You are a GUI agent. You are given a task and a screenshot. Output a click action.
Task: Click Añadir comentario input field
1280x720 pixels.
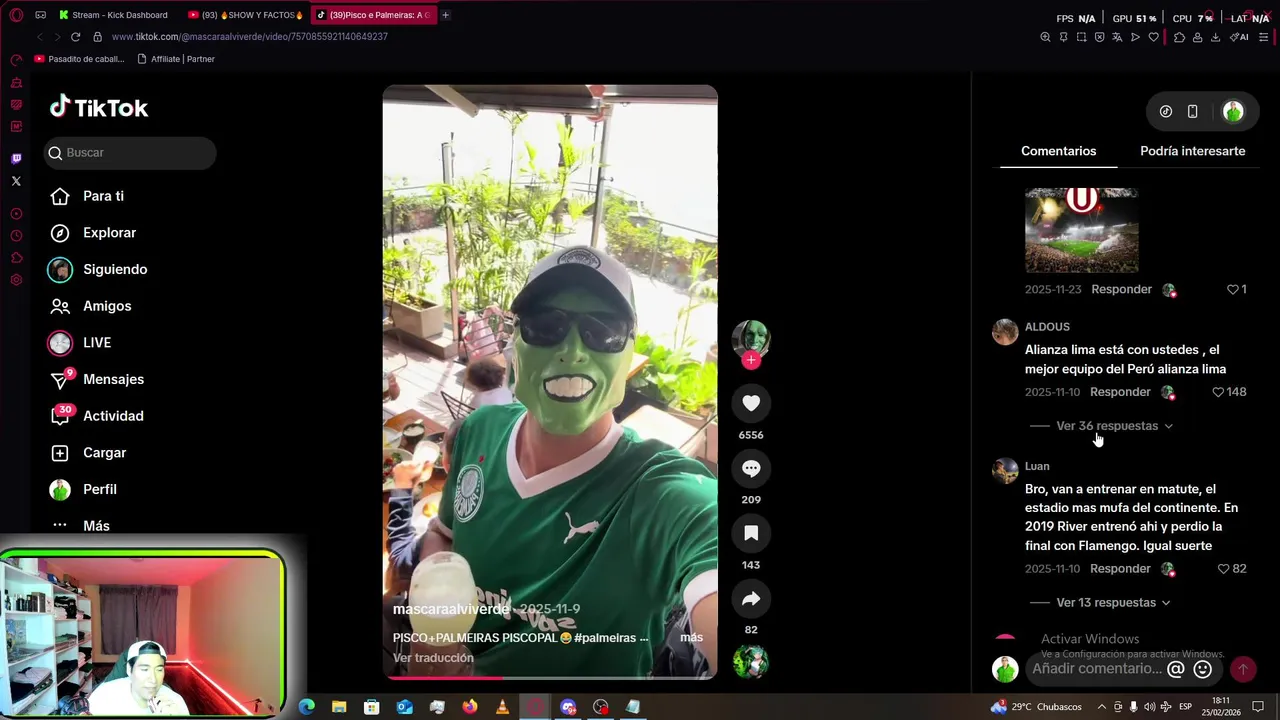coord(1097,669)
